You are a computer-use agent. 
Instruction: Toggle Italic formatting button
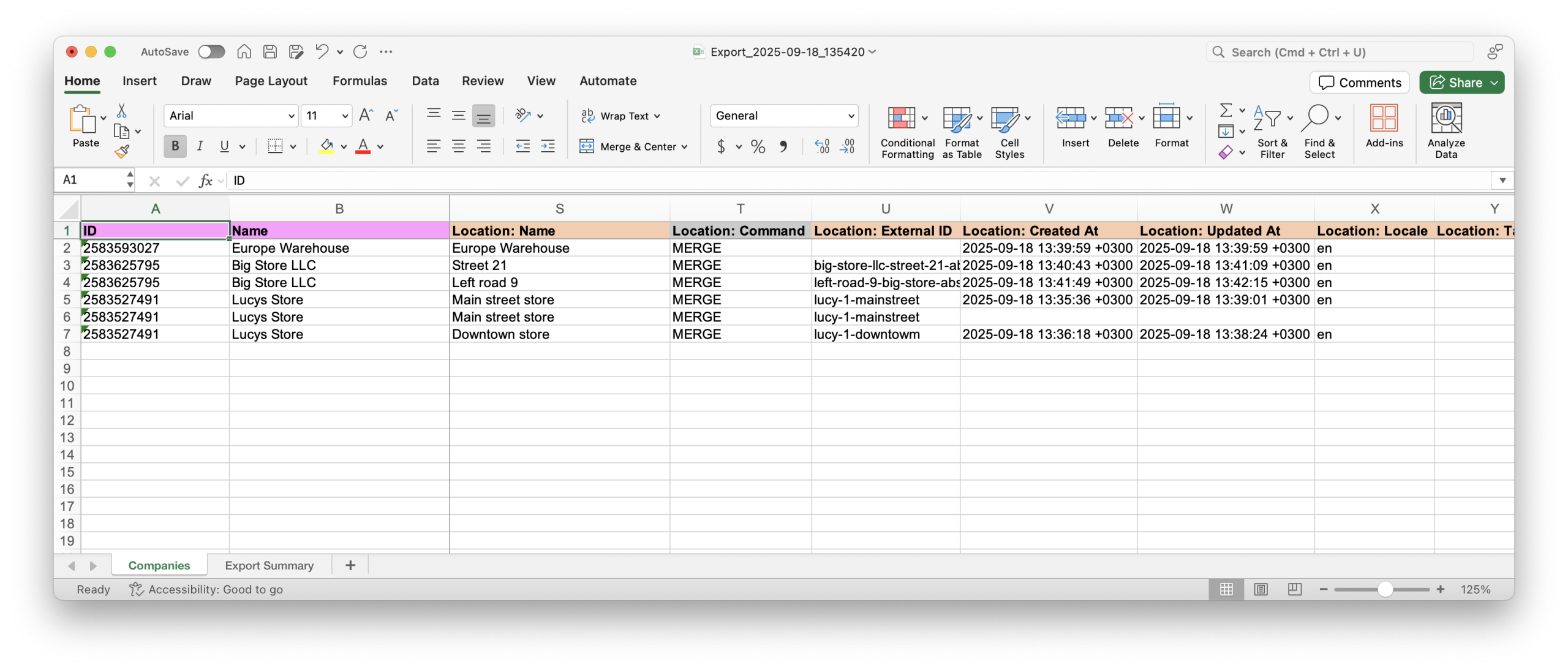coord(200,146)
